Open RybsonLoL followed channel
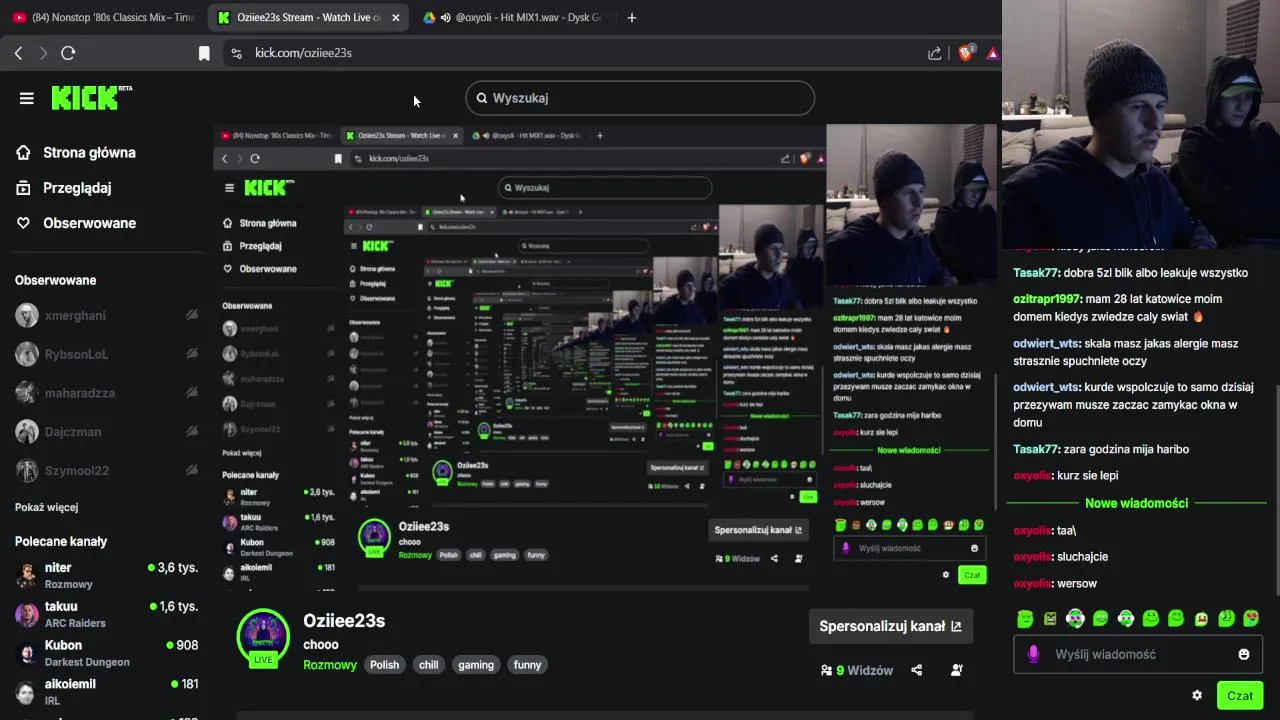 click(106, 354)
